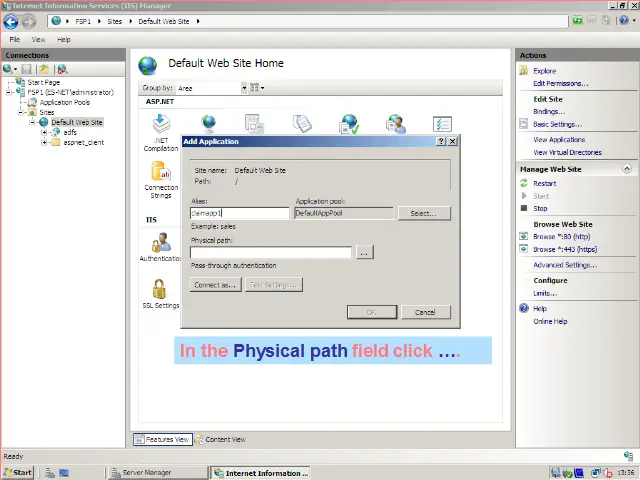The height and width of the screenshot is (480, 640).
Task: Click the view mode icon beside Group by
Action: pos(257,88)
